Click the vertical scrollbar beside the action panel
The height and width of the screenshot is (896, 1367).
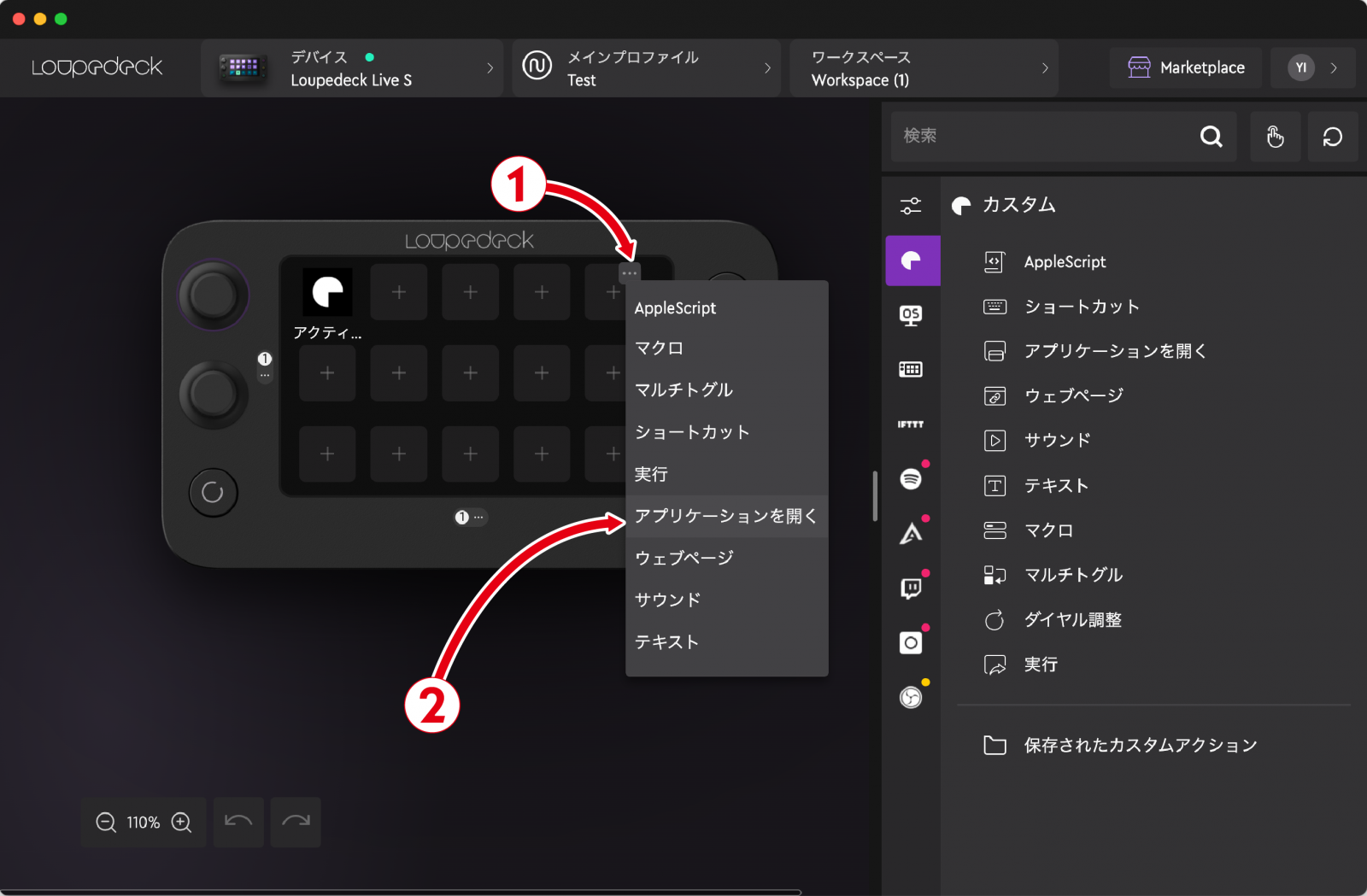tap(875, 495)
